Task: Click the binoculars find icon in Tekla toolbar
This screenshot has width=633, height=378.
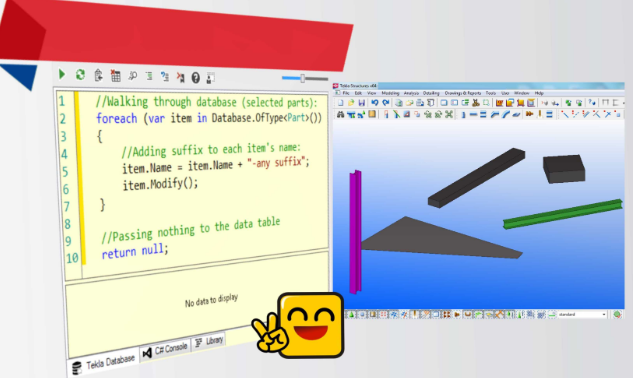Action: (340, 115)
